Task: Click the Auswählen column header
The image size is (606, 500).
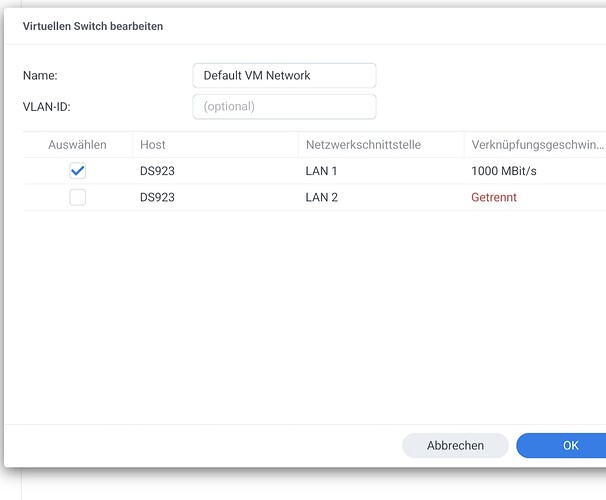Action: [77, 145]
